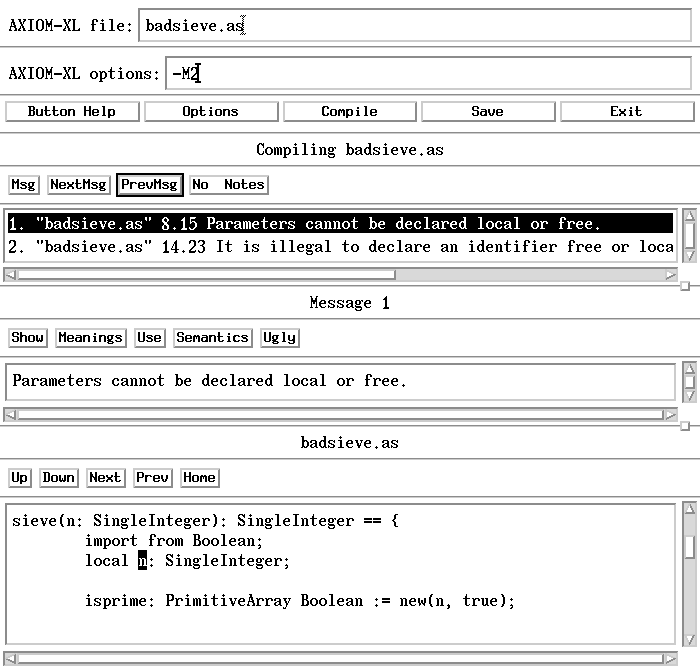Click right arrow of message detail horizontal scrollbar
The width and height of the screenshot is (700, 669).
click(671, 415)
